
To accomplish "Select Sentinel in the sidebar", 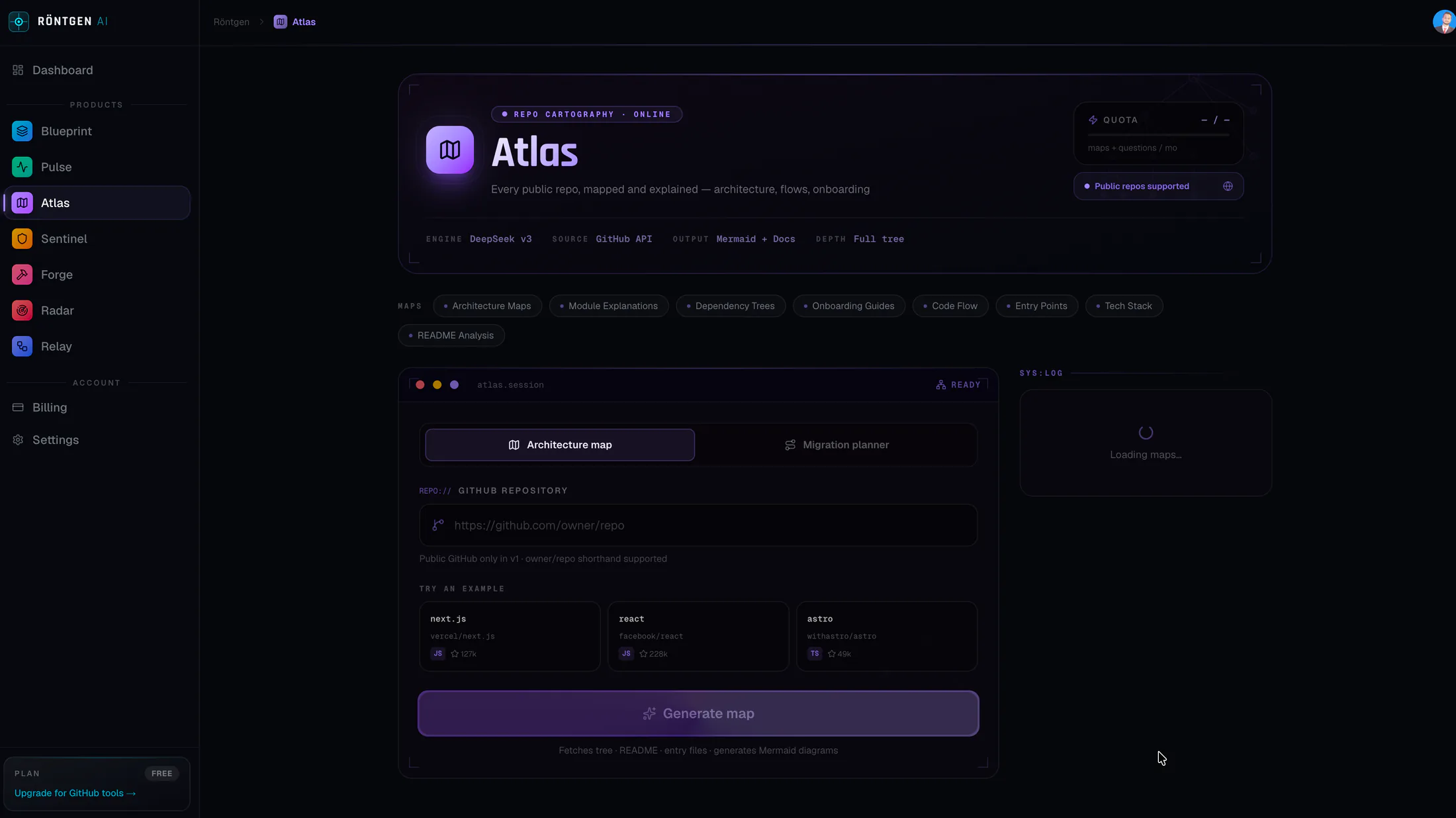I will point(97,238).
